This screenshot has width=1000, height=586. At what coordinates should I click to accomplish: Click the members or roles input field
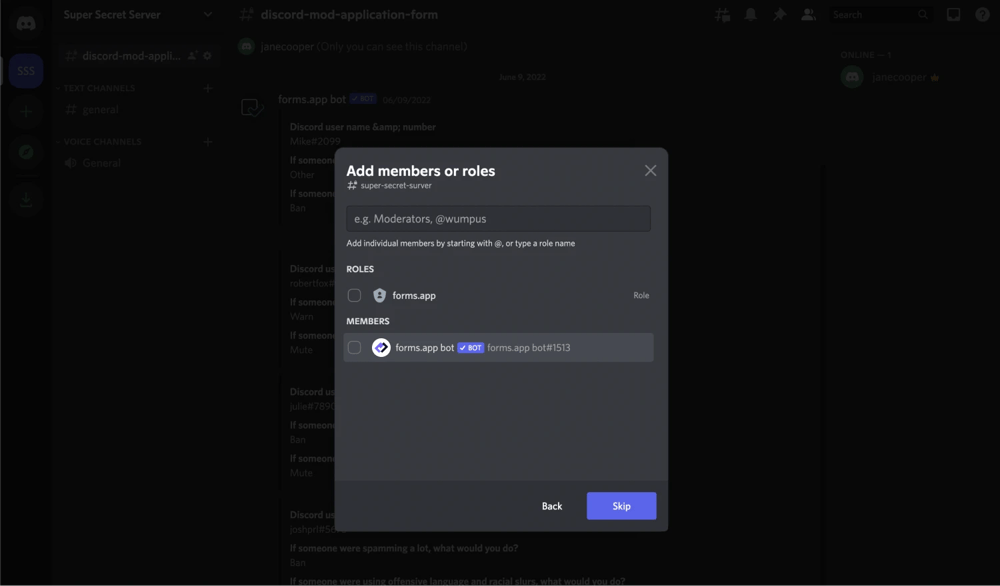[498, 218]
